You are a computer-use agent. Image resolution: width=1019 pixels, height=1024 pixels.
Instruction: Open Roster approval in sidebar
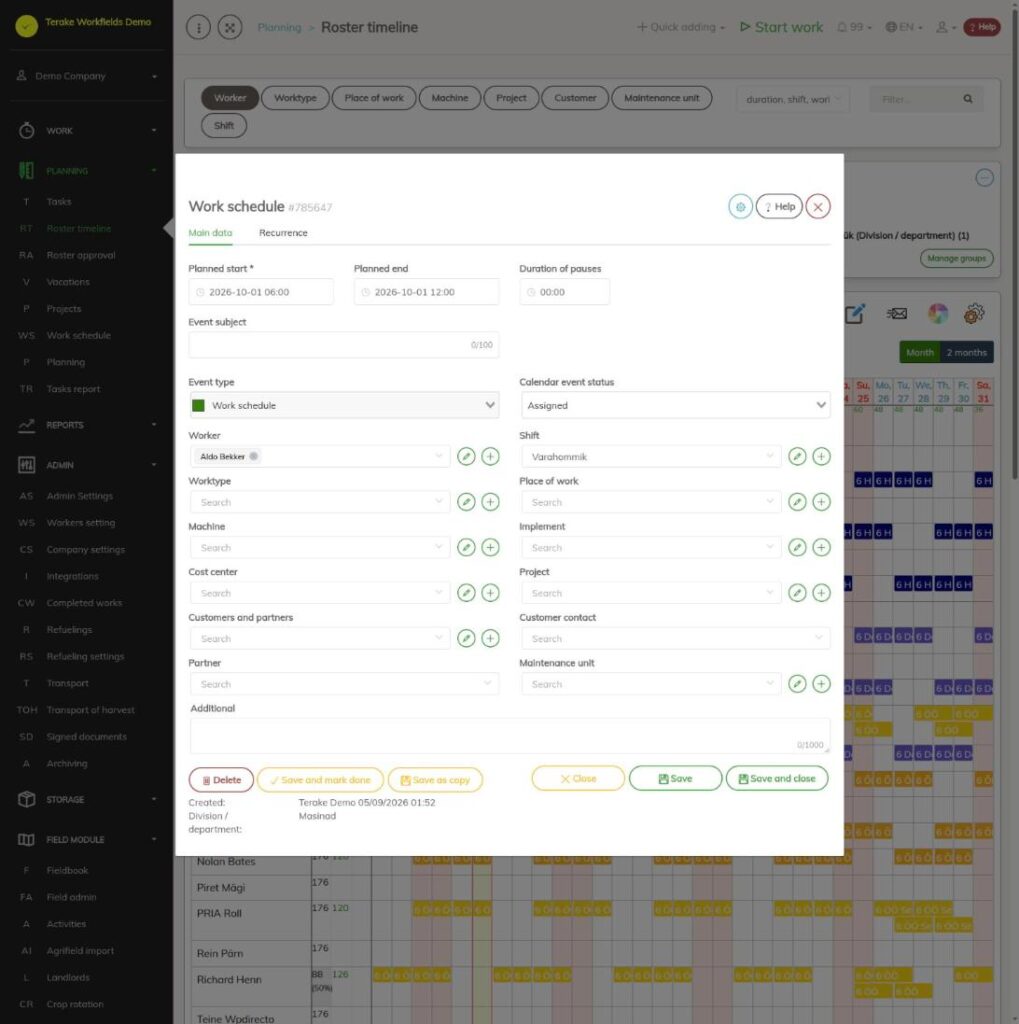click(81, 255)
